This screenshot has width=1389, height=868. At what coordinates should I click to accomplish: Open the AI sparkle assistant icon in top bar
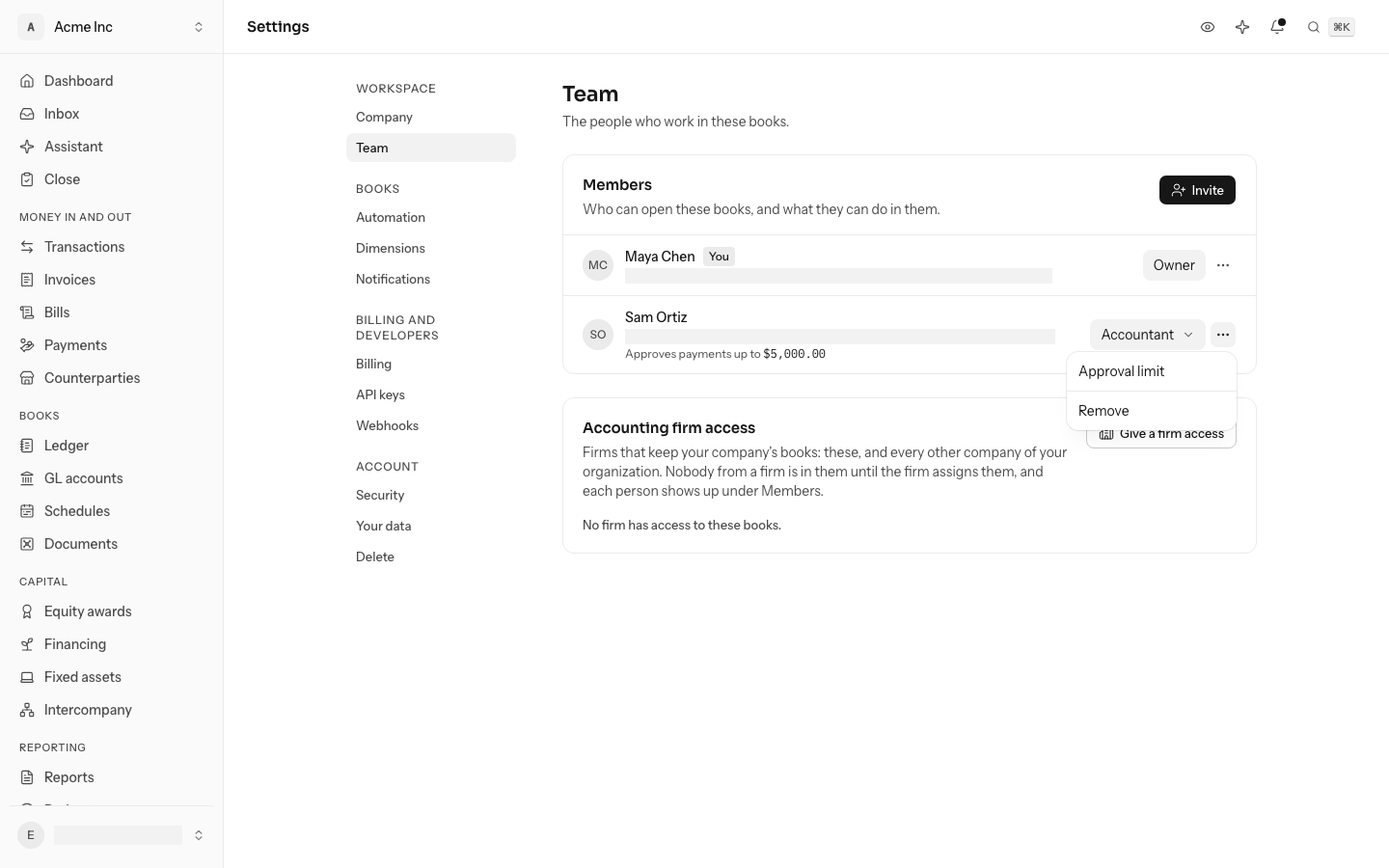click(1242, 27)
